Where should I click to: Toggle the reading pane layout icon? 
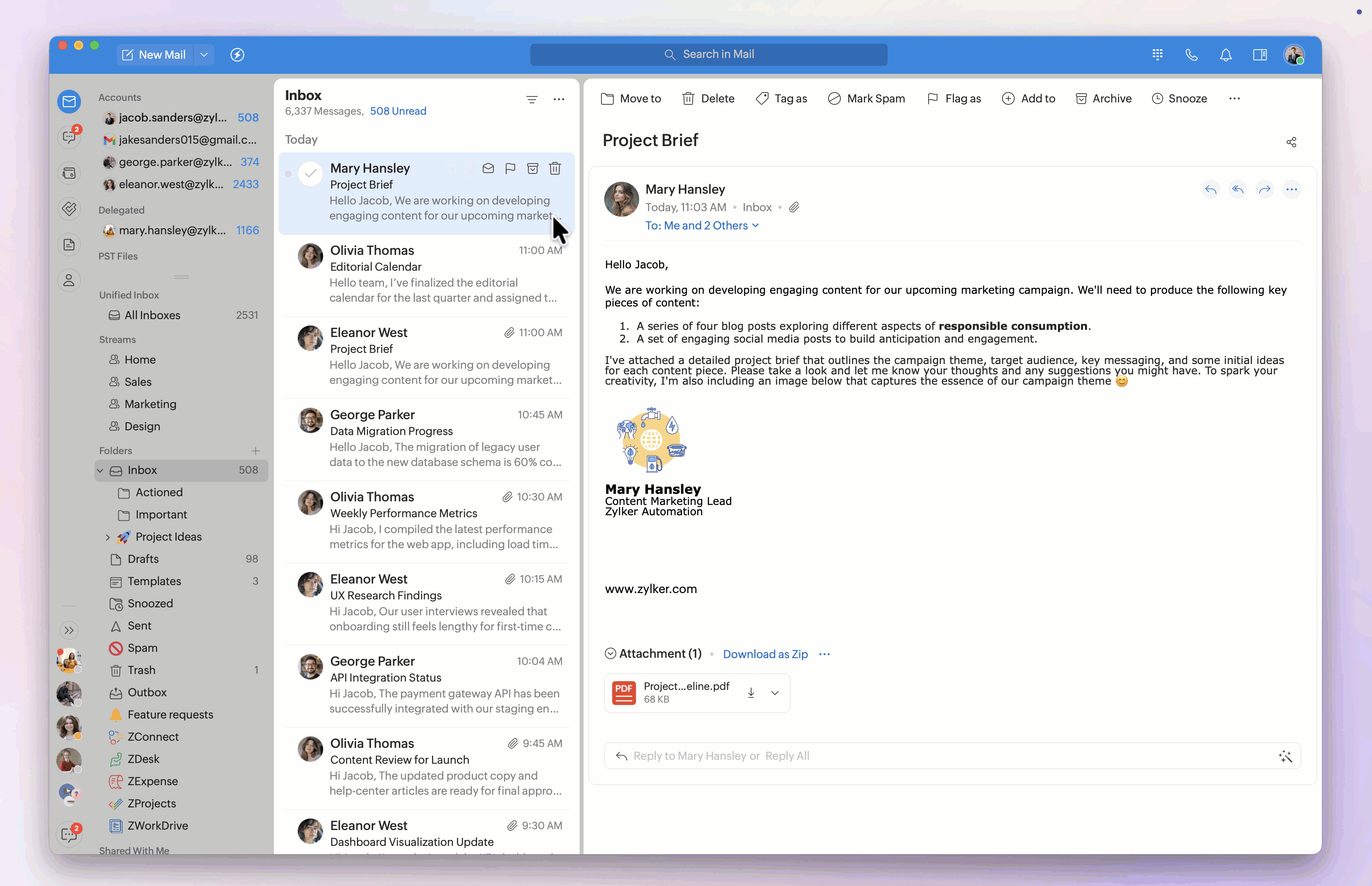pos(1260,55)
